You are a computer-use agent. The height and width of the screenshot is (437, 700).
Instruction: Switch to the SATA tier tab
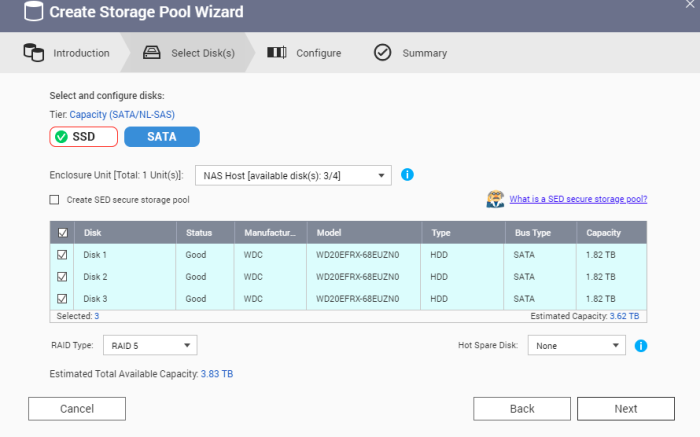162,136
